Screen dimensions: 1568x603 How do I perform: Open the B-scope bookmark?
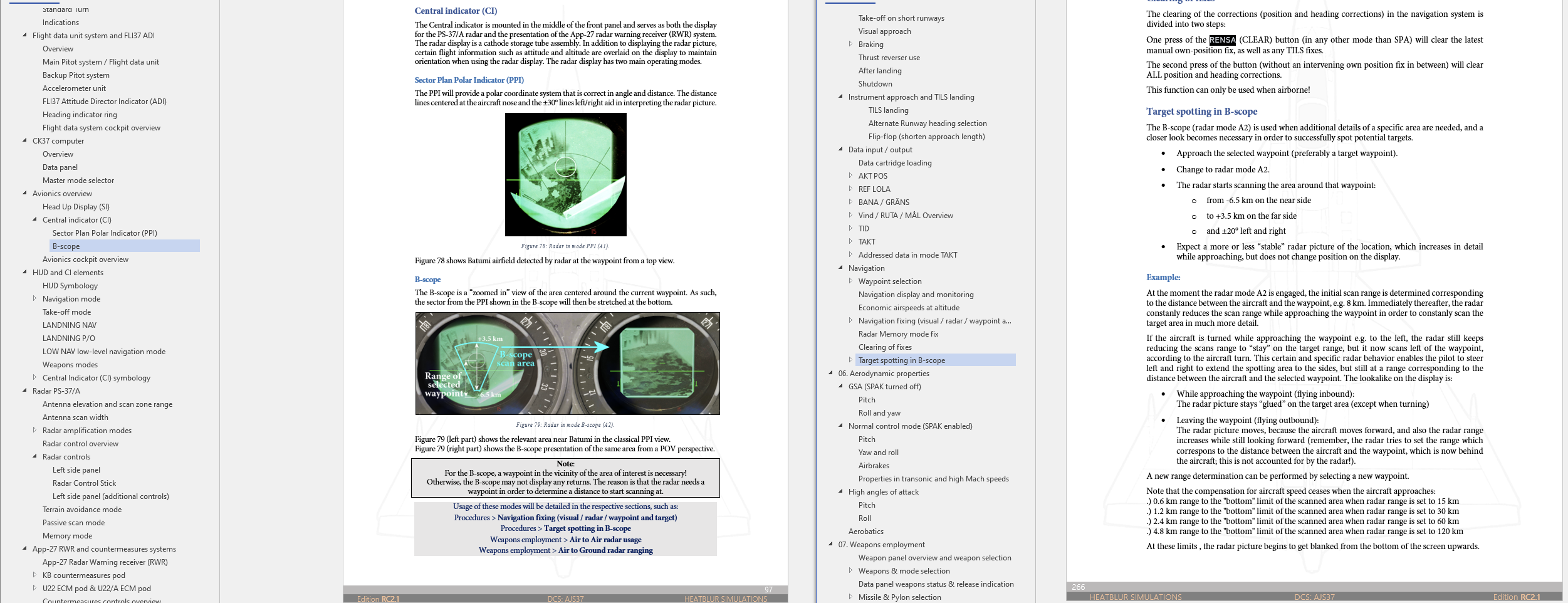pos(66,246)
